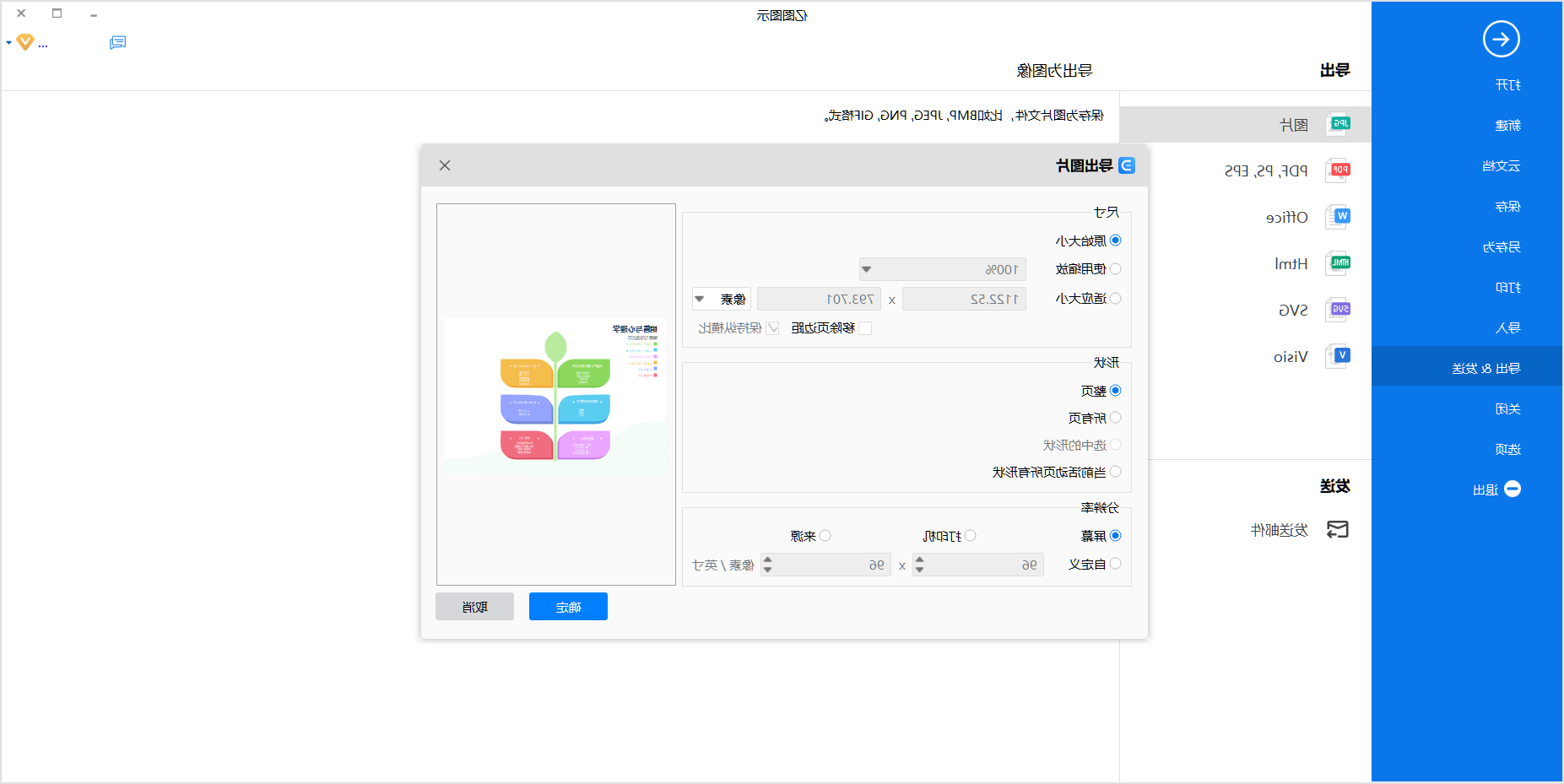Click stepper arrows of first 96 field
This screenshot has height=784, width=1564.
pyautogui.click(x=920, y=565)
